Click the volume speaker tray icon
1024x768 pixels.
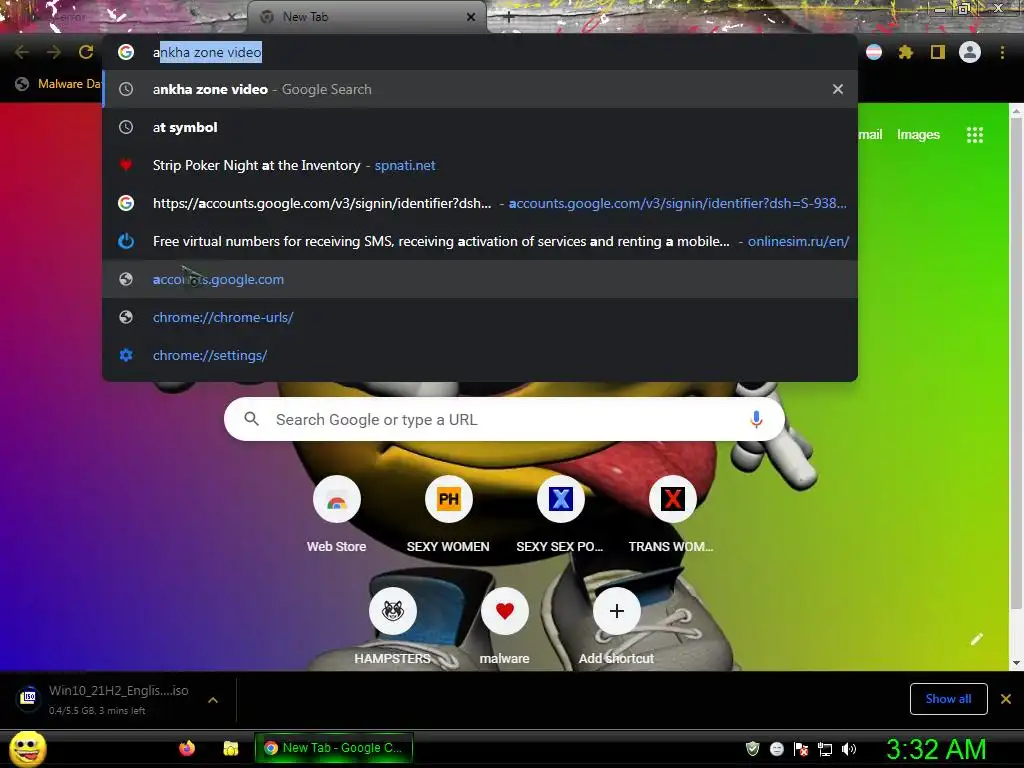point(849,749)
